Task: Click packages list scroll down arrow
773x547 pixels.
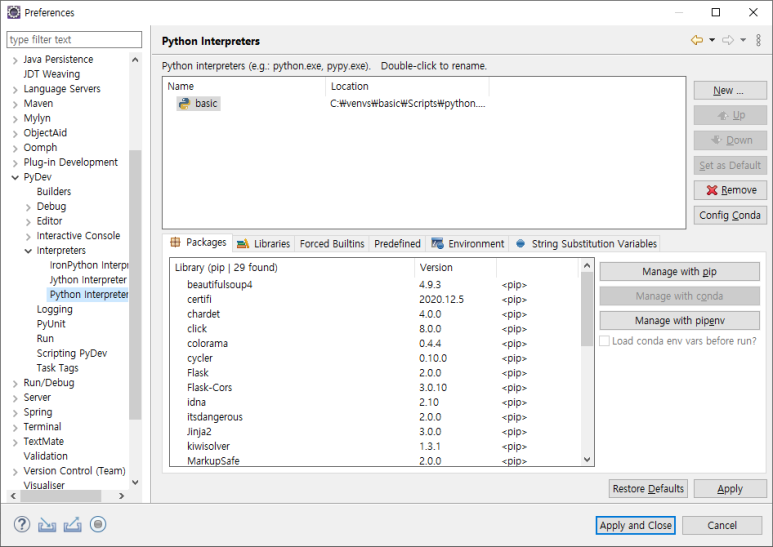Action: click(587, 459)
